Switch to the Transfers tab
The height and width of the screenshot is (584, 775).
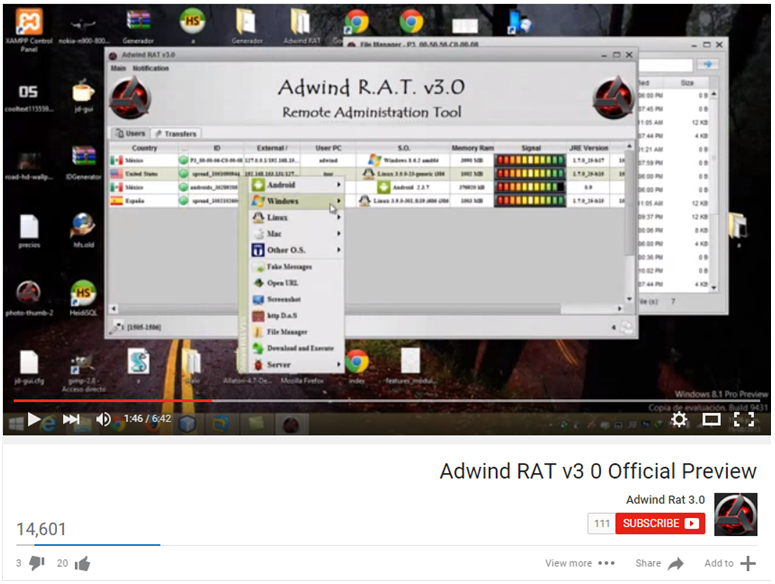(x=175, y=133)
